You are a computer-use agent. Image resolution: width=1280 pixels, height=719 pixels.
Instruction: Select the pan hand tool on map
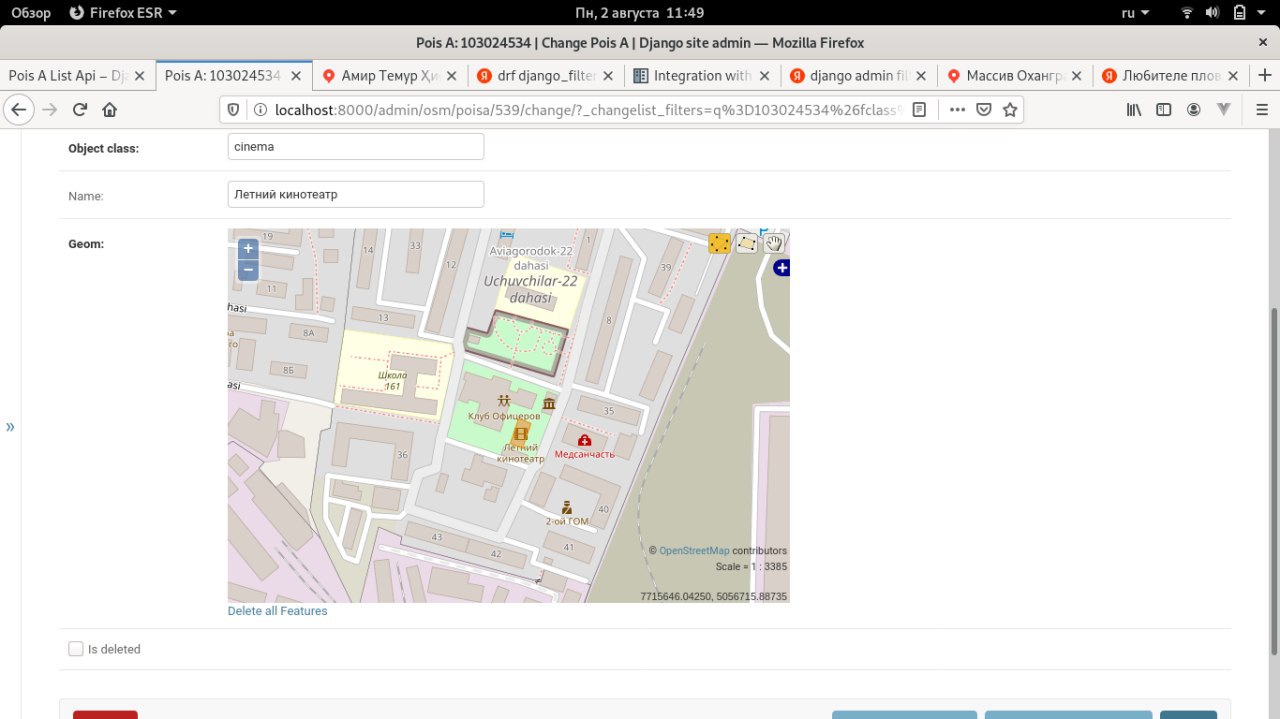point(773,243)
